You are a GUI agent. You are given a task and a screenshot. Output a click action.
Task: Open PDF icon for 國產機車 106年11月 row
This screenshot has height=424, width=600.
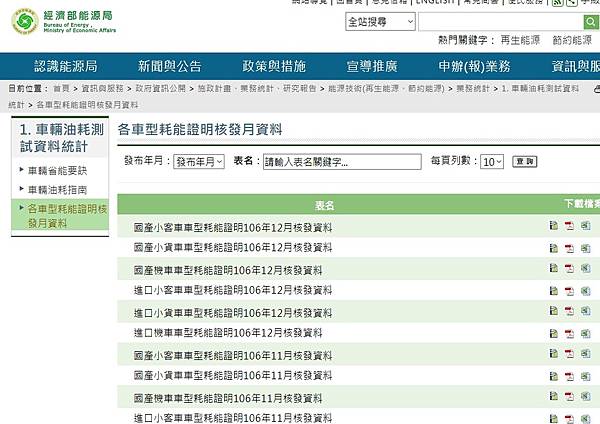click(x=569, y=396)
